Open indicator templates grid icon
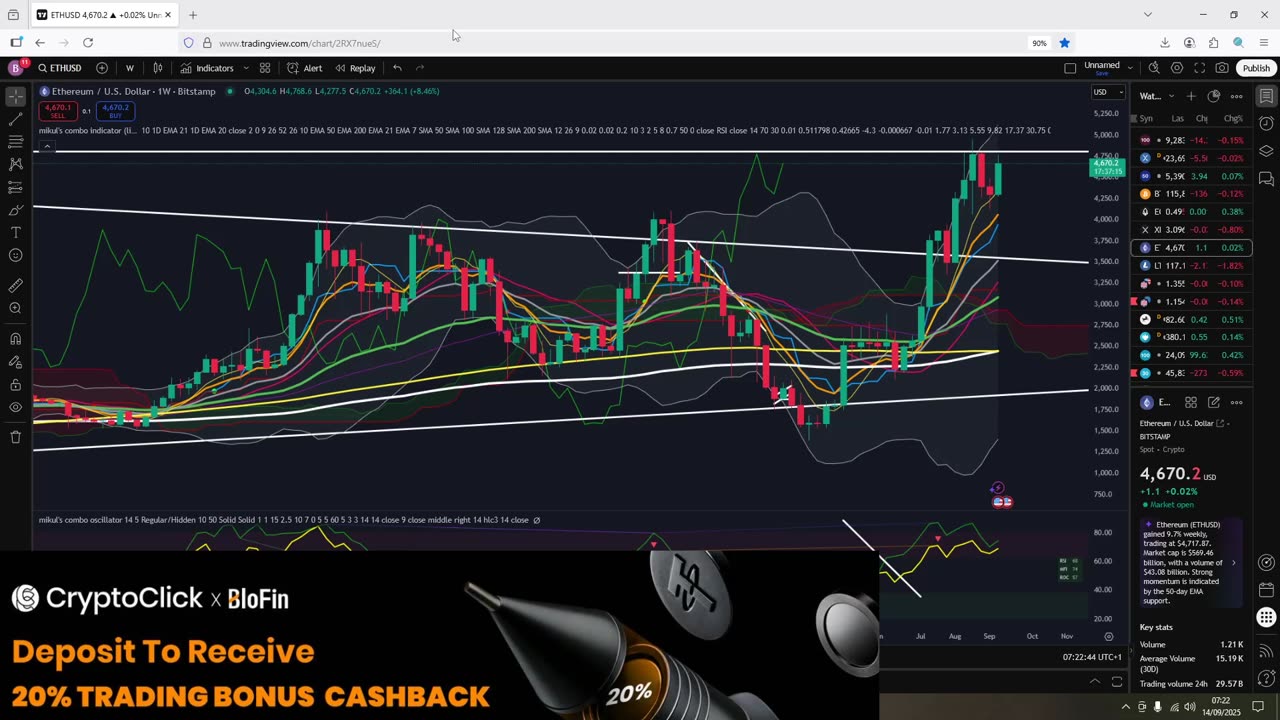1280x720 pixels. (x=265, y=68)
